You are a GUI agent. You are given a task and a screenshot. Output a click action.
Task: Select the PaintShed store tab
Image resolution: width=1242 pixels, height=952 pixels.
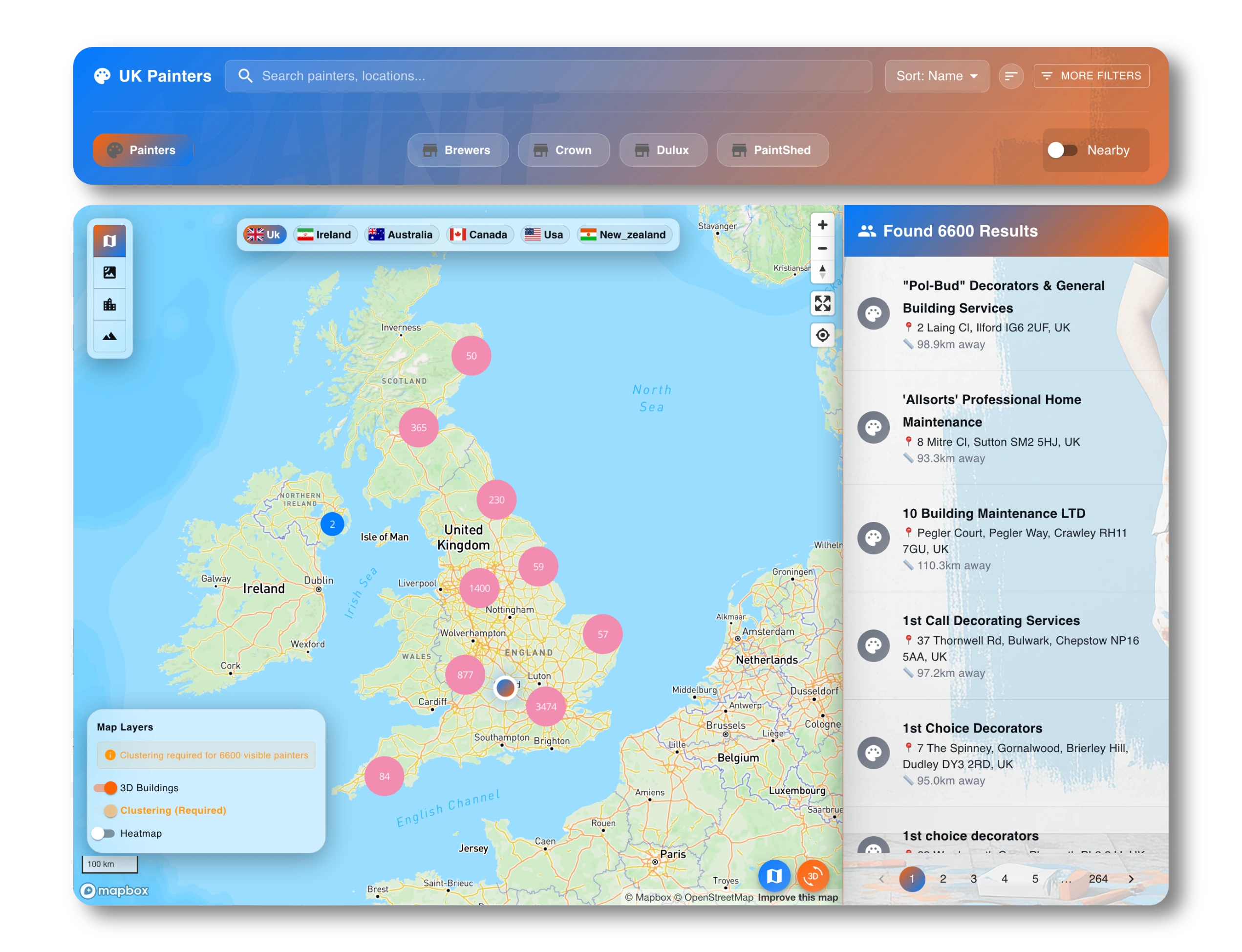772,150
